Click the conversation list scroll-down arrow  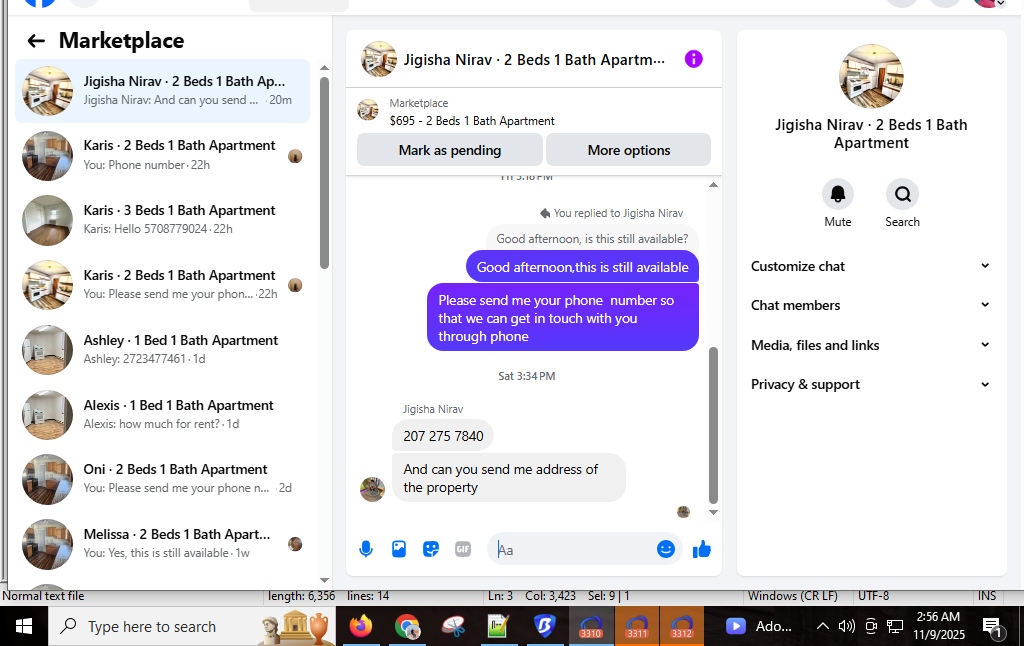[325, 580]
